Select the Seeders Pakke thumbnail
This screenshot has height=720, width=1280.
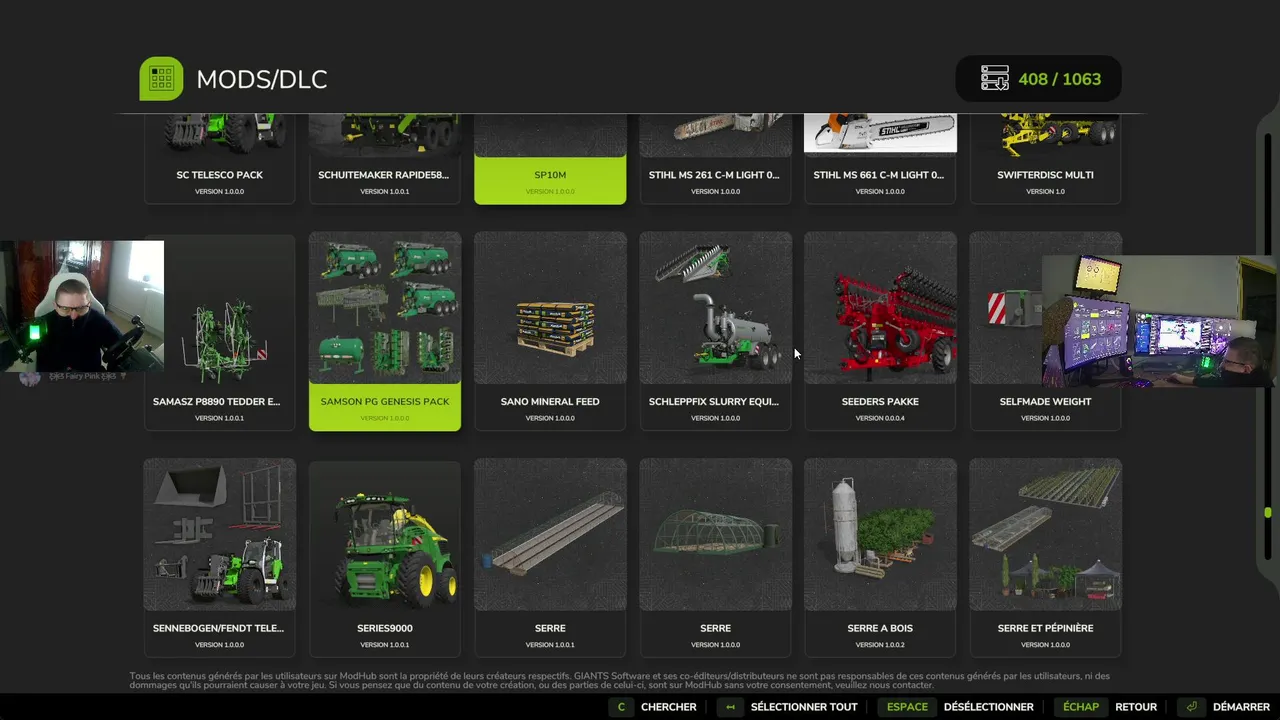(x=880, y=308)
